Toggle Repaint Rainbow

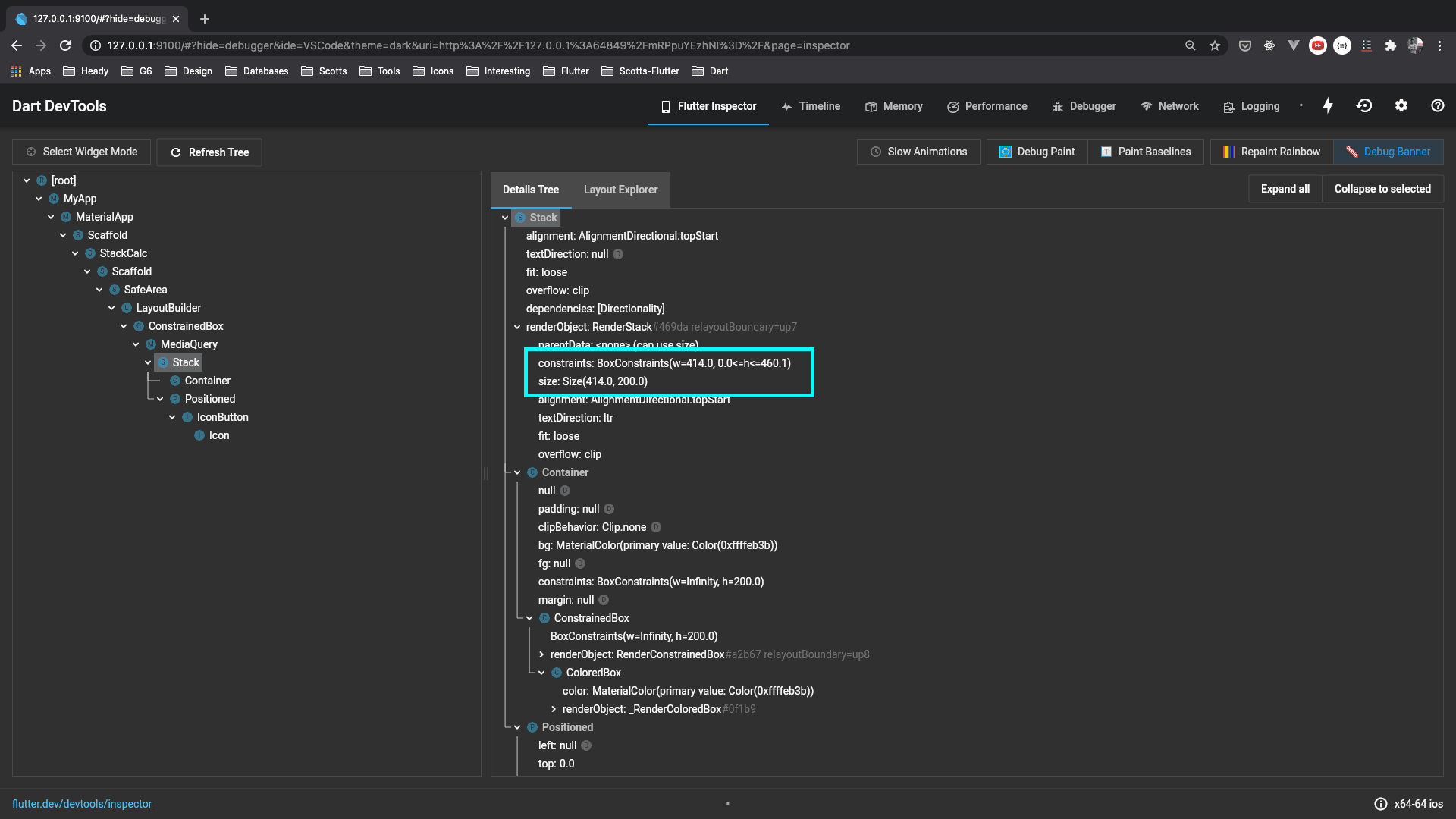[x=1272, y=152]
